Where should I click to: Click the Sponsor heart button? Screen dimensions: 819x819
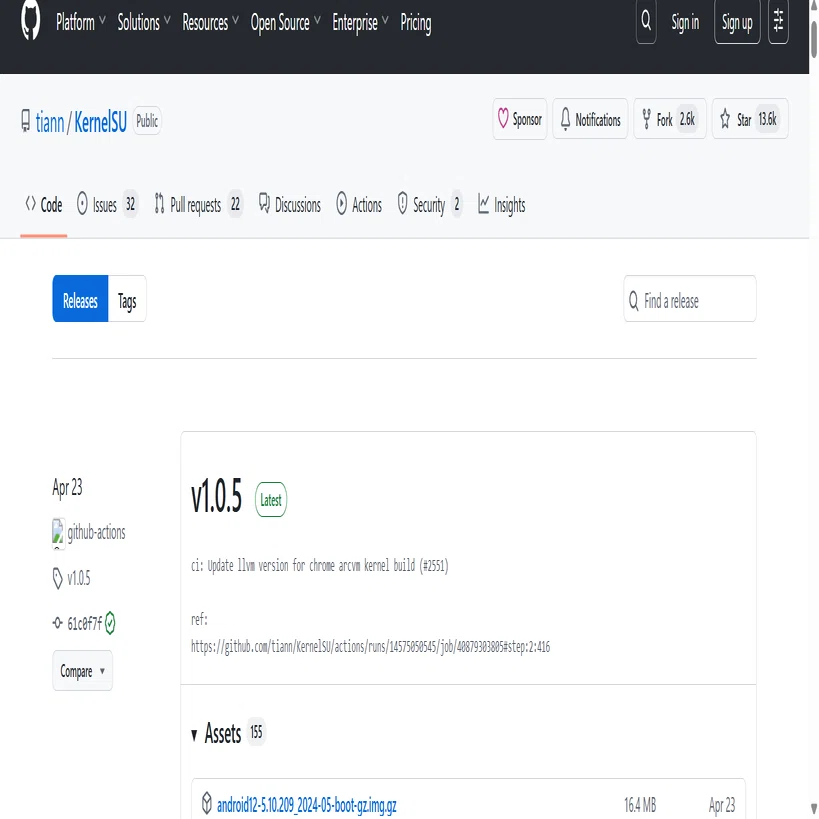520,119
